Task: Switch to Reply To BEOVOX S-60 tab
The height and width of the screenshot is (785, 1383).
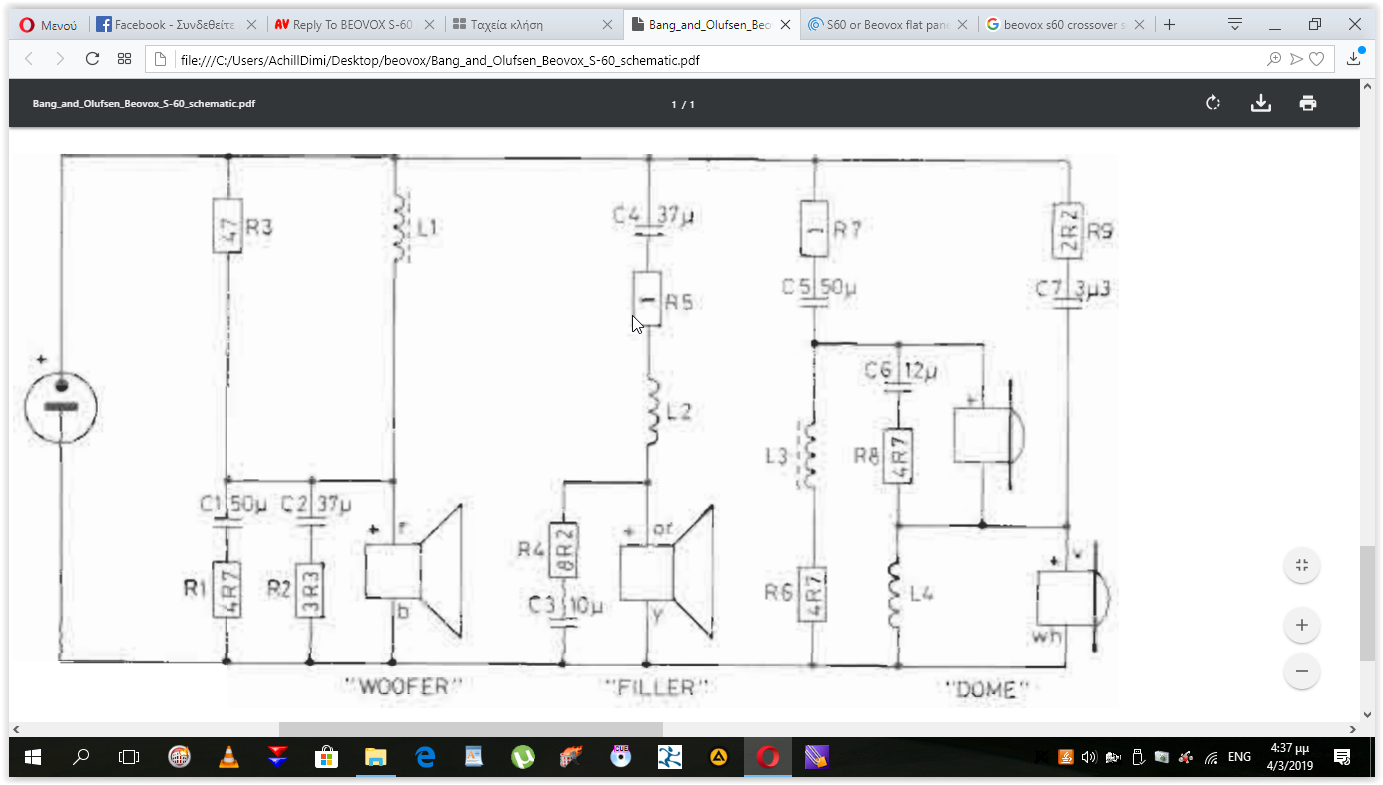Action: click(x=355, y=25)
